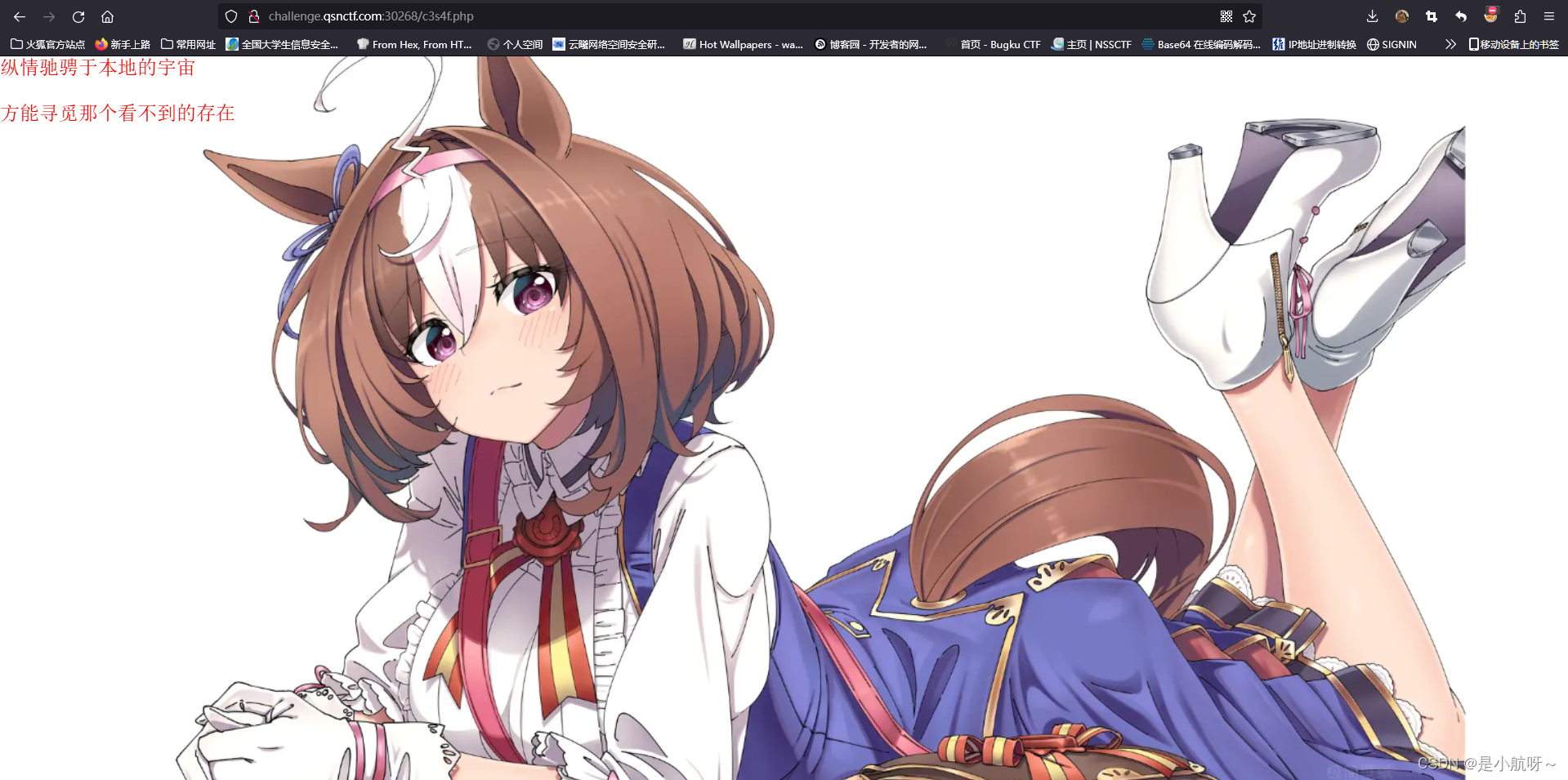Open the 首页 - Bugku CTF bookmark
The image size is (1568, 780).
tap(992, 44)
